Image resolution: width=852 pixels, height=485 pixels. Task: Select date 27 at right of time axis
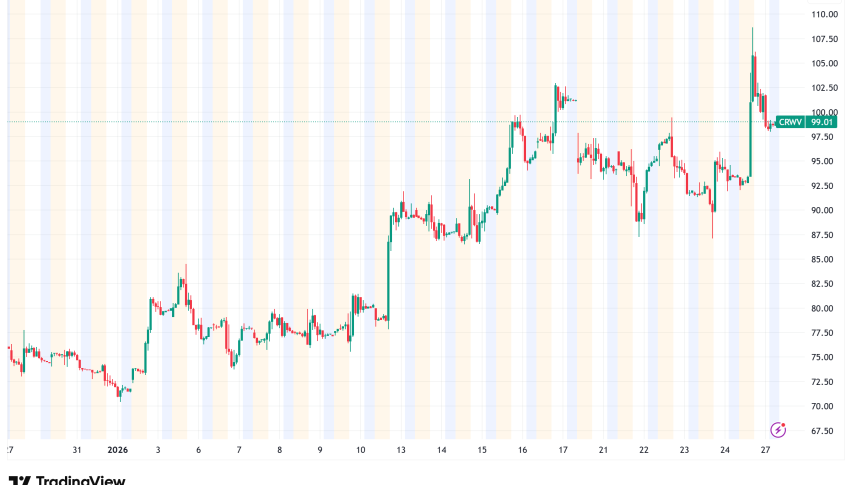click(765, 451)
